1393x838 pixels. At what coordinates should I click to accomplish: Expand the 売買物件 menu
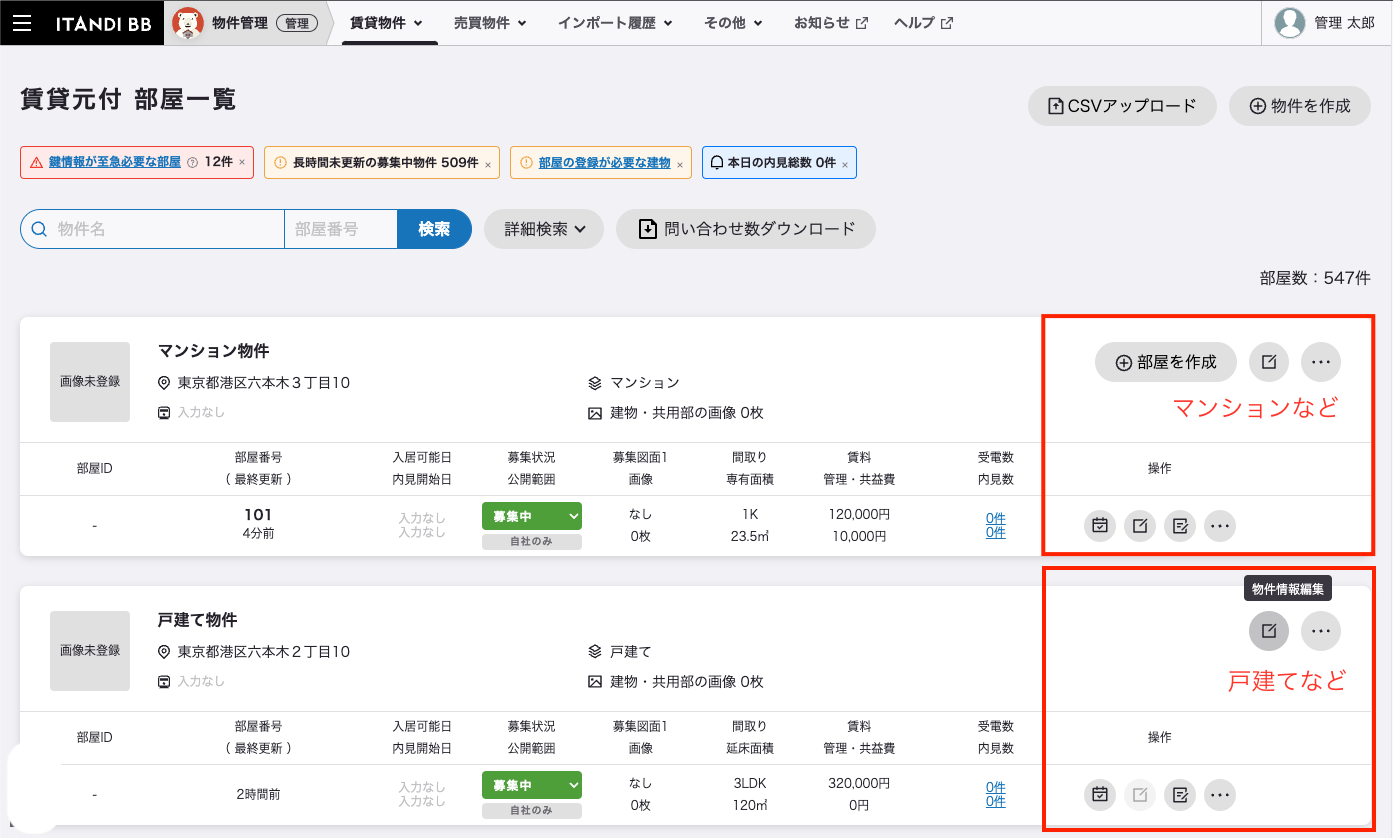pyautogui.click(x=490, y=23)
